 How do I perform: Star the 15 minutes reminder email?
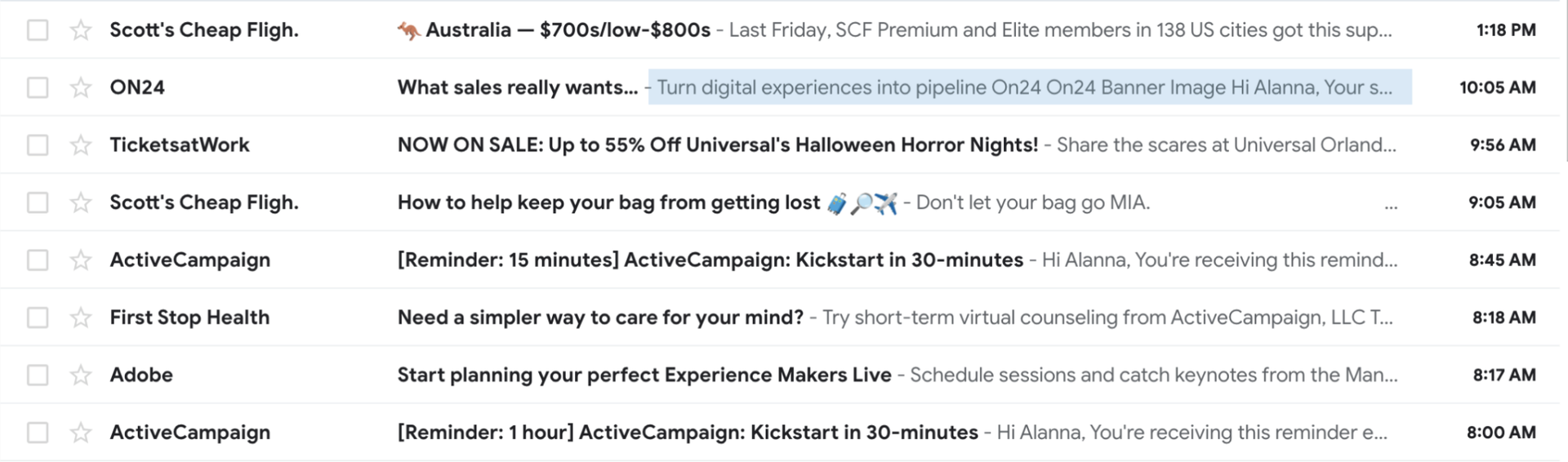tap(81, 260)
